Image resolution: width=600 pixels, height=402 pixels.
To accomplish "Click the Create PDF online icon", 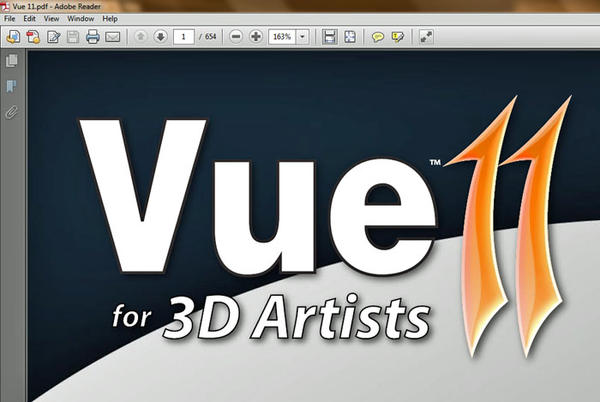I will point(33,37).
